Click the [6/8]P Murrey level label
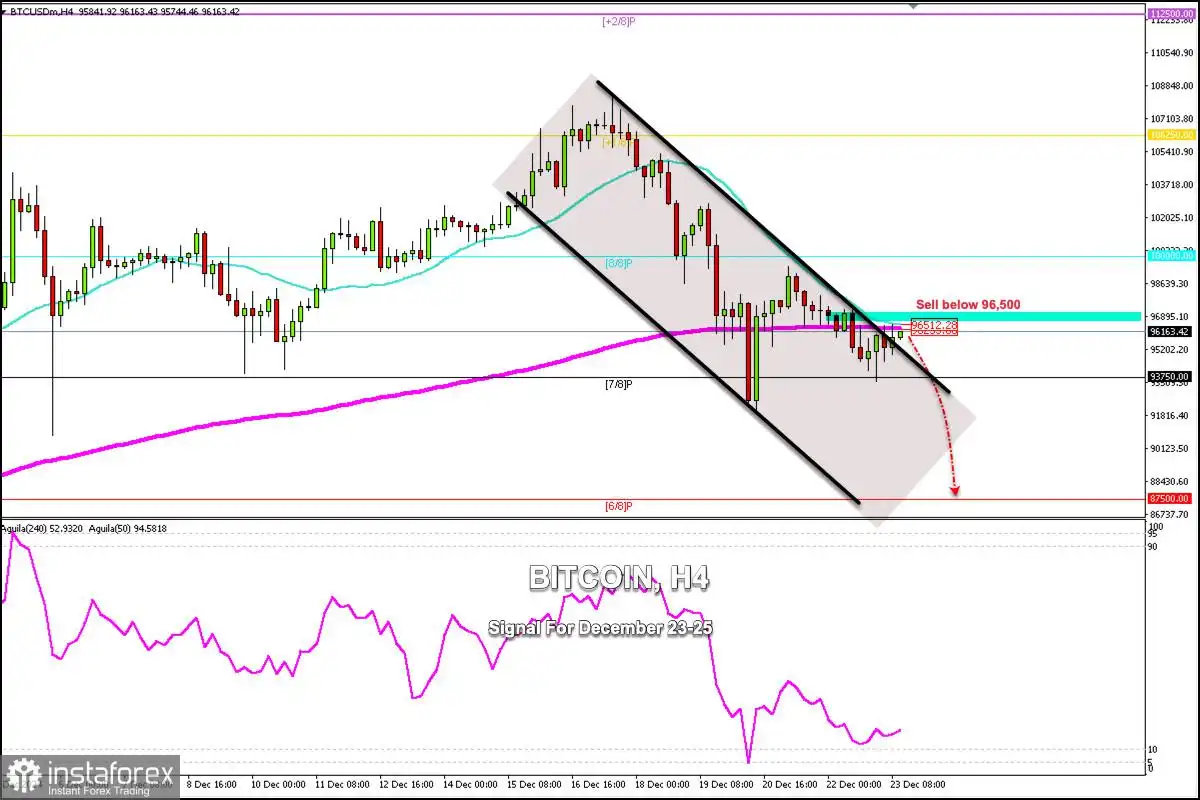This screenshot has width=1200, height=800. point(619,506)
